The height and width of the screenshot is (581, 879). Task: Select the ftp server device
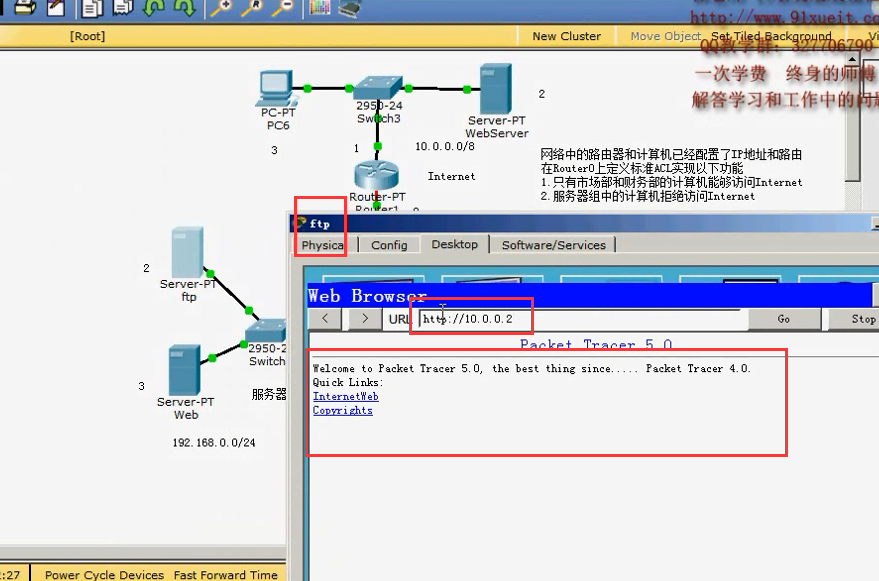[187, 252]
